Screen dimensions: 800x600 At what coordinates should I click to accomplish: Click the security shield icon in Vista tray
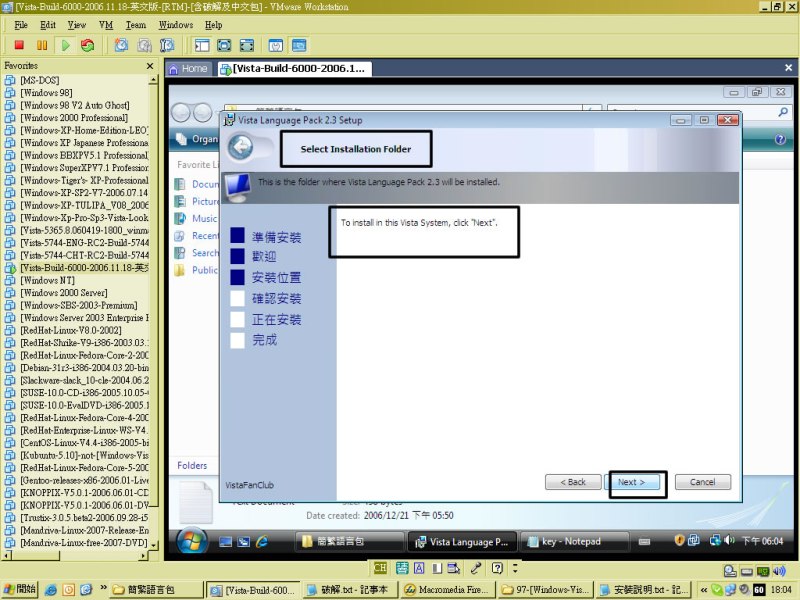pos(679,540)
